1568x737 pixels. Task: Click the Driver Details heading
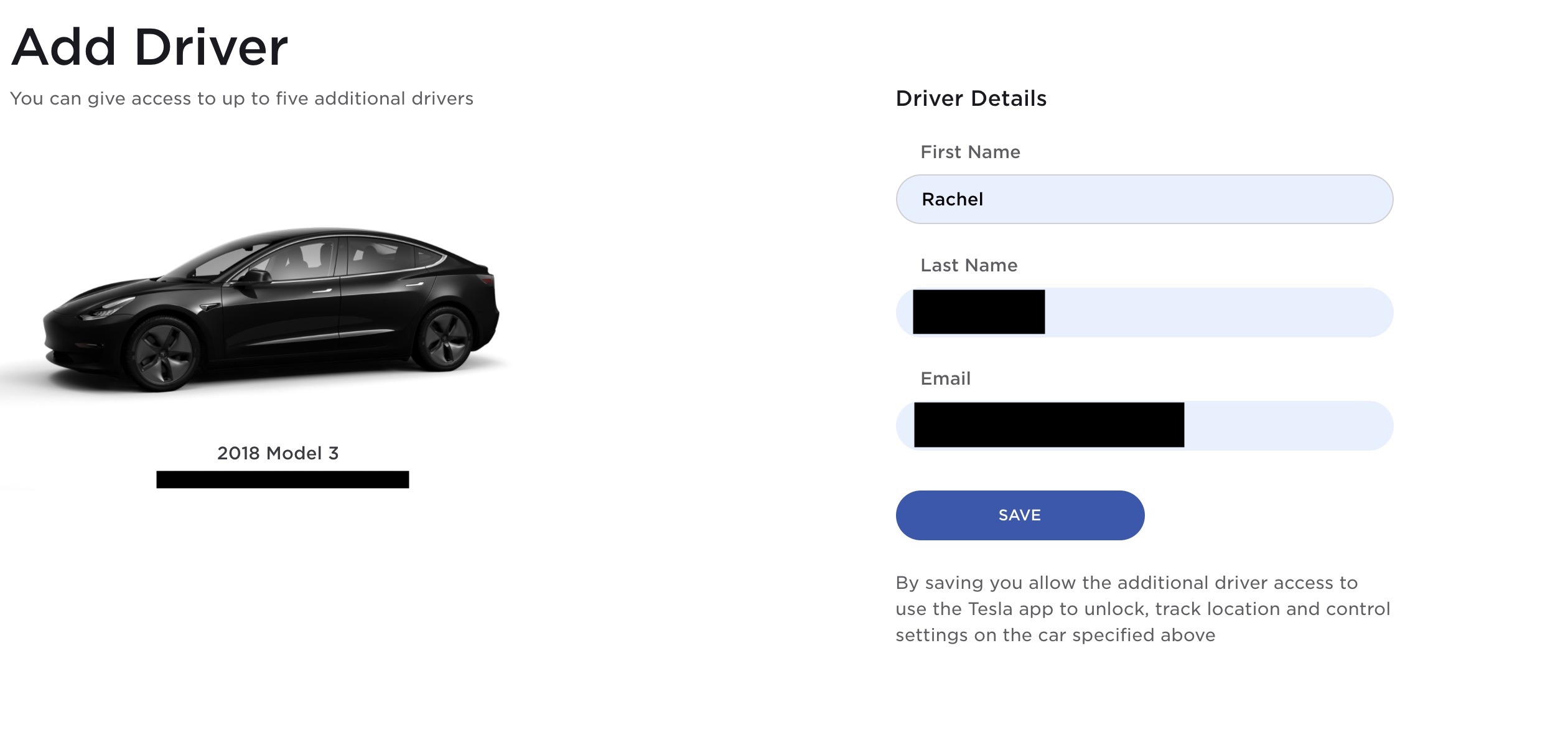(971, 98)
